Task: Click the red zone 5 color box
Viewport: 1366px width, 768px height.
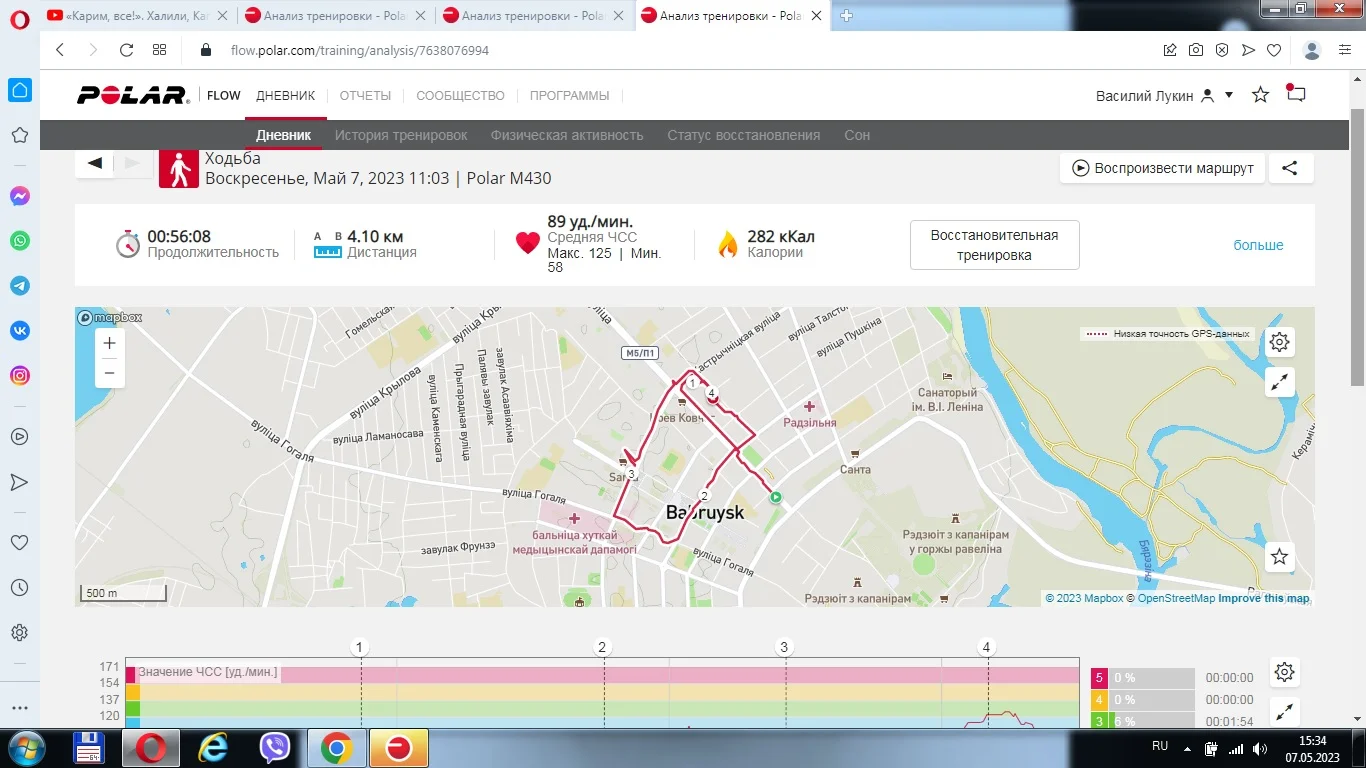Action: click(1098, 678)
